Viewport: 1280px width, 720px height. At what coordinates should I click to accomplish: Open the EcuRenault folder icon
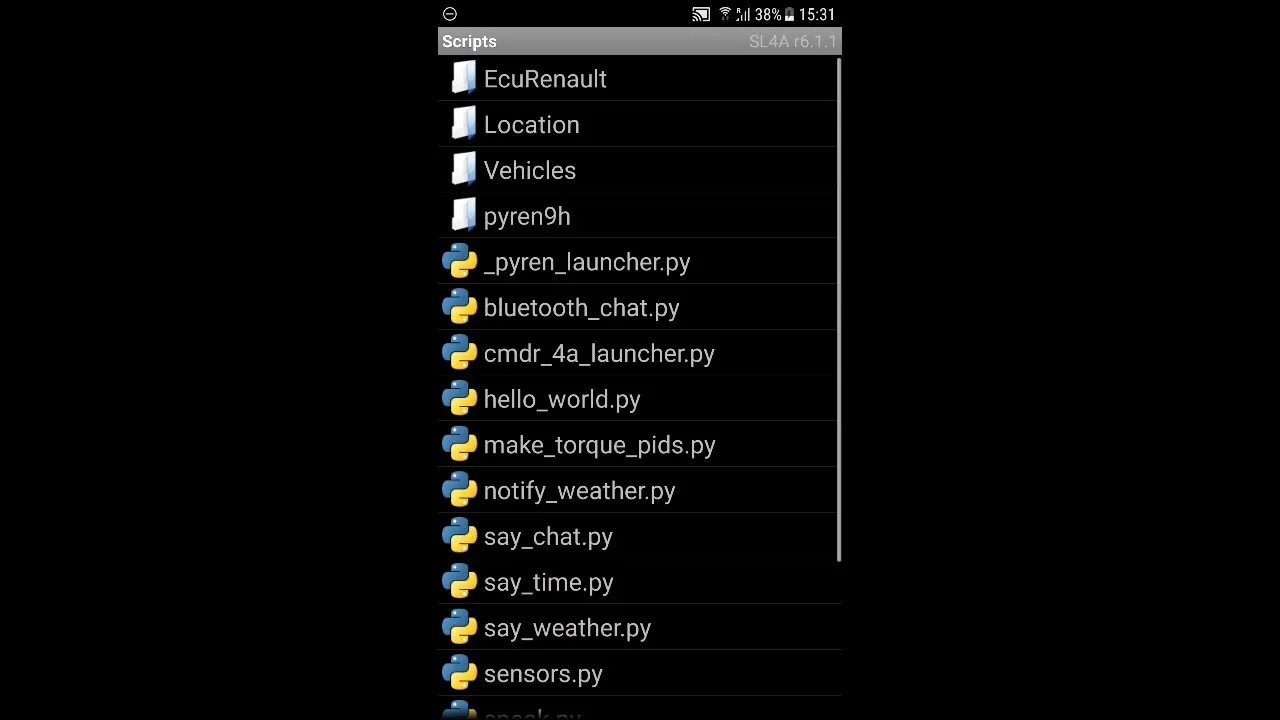[x=463, y=78]
